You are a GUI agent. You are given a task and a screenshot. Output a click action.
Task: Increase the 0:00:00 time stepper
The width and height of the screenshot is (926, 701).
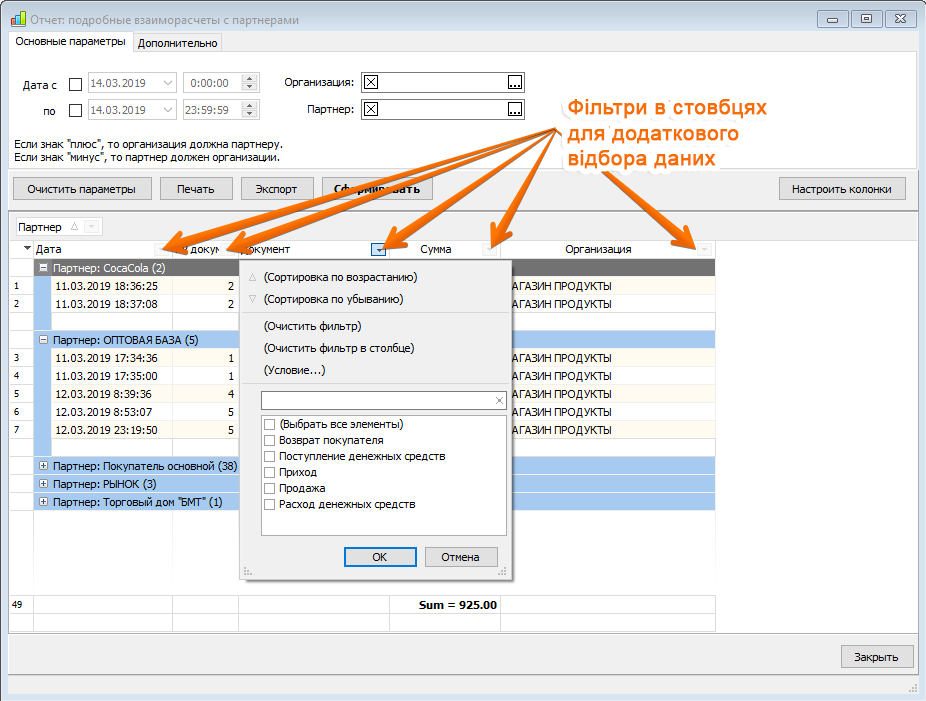point(250,79)
